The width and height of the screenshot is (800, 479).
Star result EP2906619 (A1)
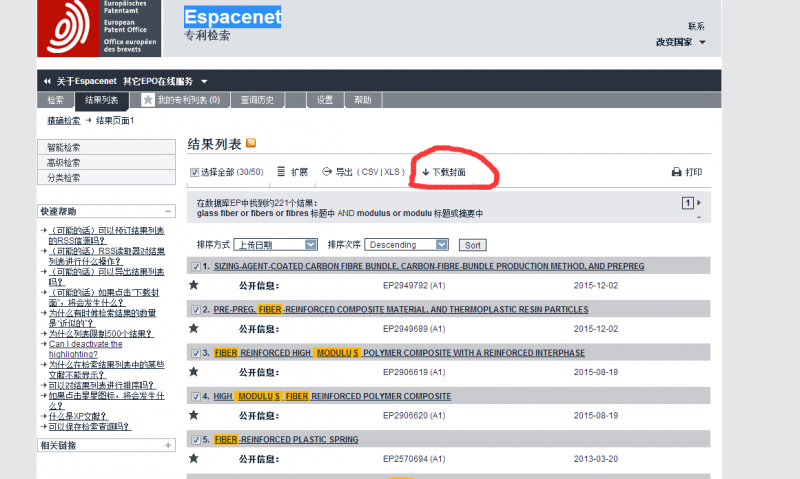[x=193, y=372]
